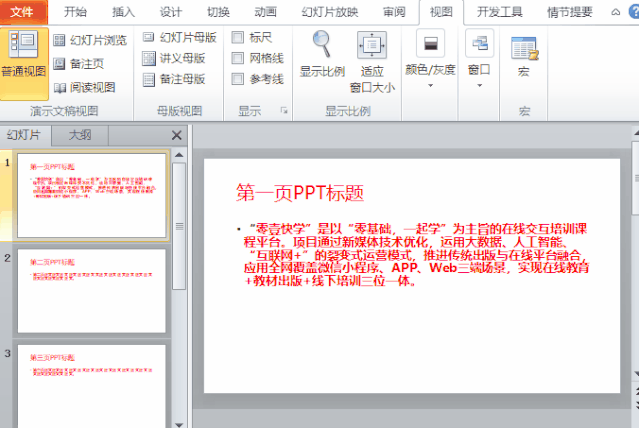Screen dimensions: 639x428
Task: Open Slide Sorter view (幻灯片浏览)
Action: click(90, 40)
